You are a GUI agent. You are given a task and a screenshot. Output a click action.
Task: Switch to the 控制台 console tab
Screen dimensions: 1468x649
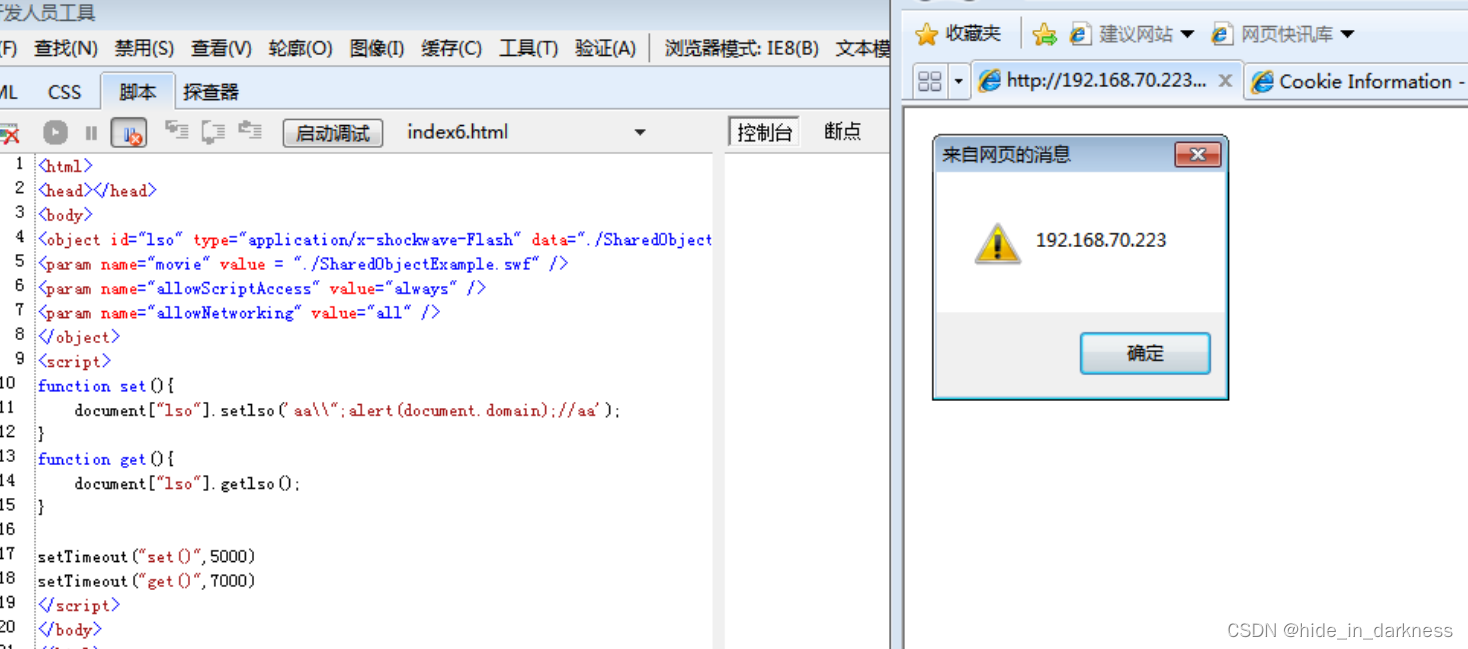764,132
